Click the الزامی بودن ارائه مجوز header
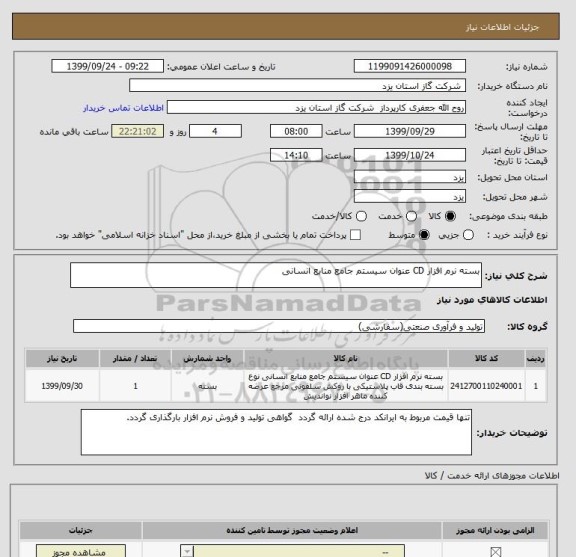The height and width of the screenshot is (557, 576). [x=495, y=531]
